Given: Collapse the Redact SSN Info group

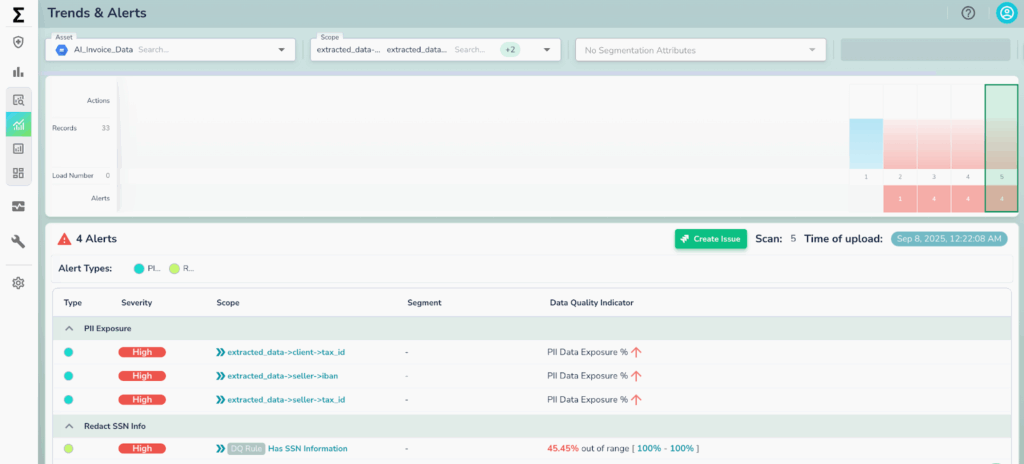Looking at the screenshot, I should click(x=69, y=427).
